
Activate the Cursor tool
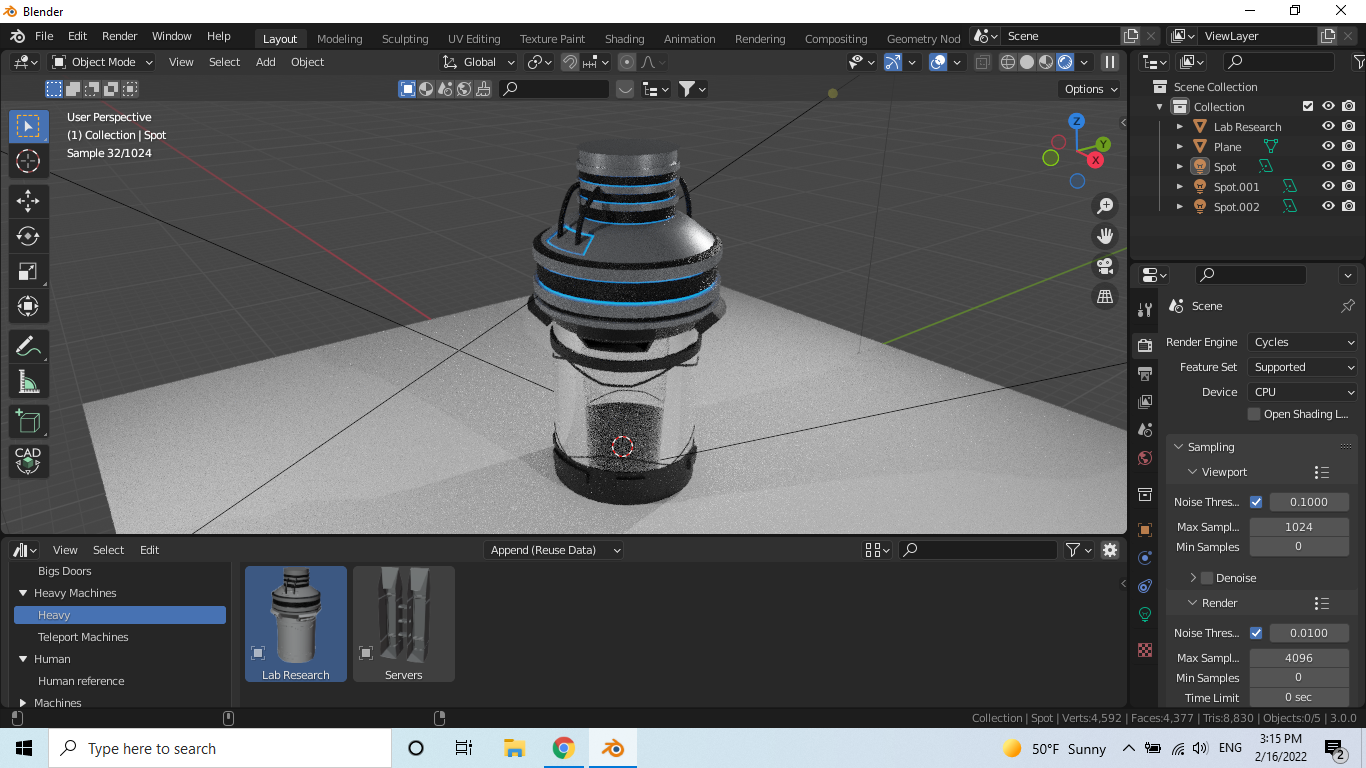28,161
